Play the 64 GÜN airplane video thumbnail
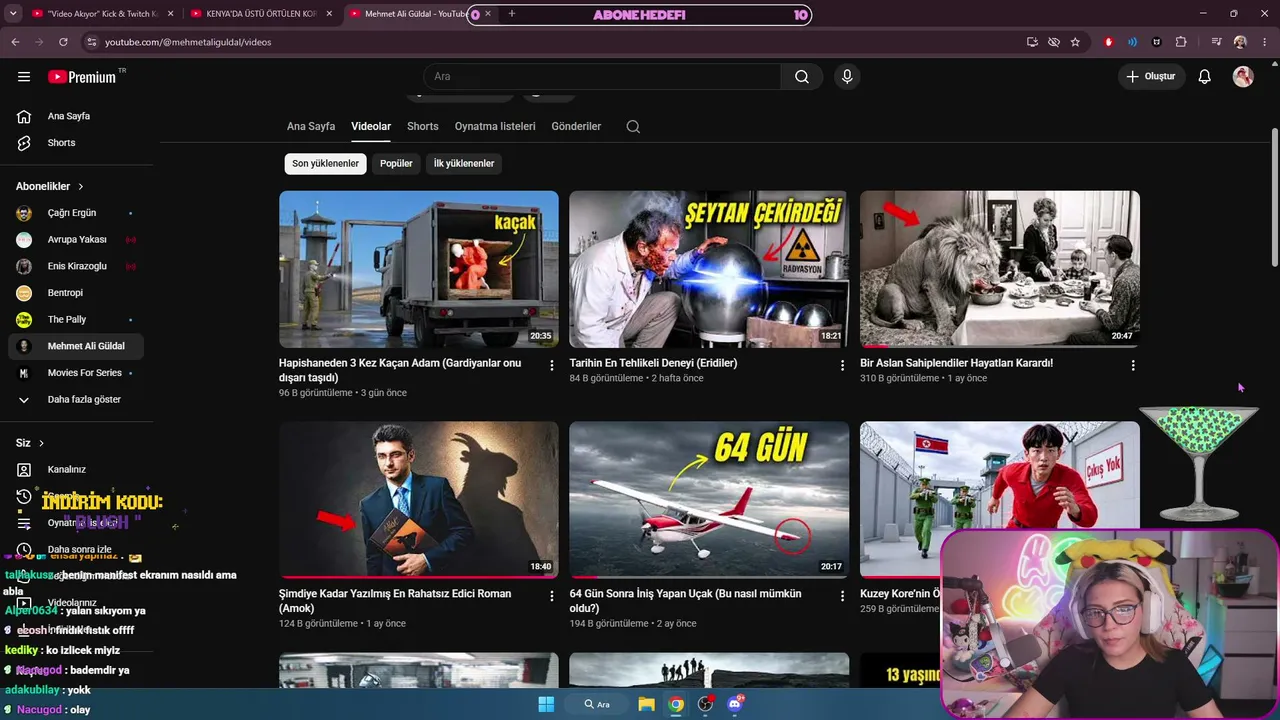This screenshot has width=1280, height=720. pos(709,499)
